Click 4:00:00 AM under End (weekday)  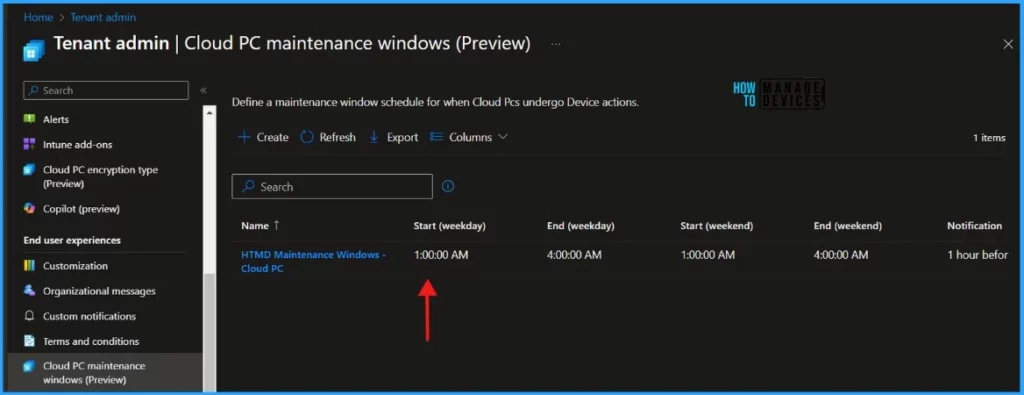pyautogui.click(x=574, y=255)
